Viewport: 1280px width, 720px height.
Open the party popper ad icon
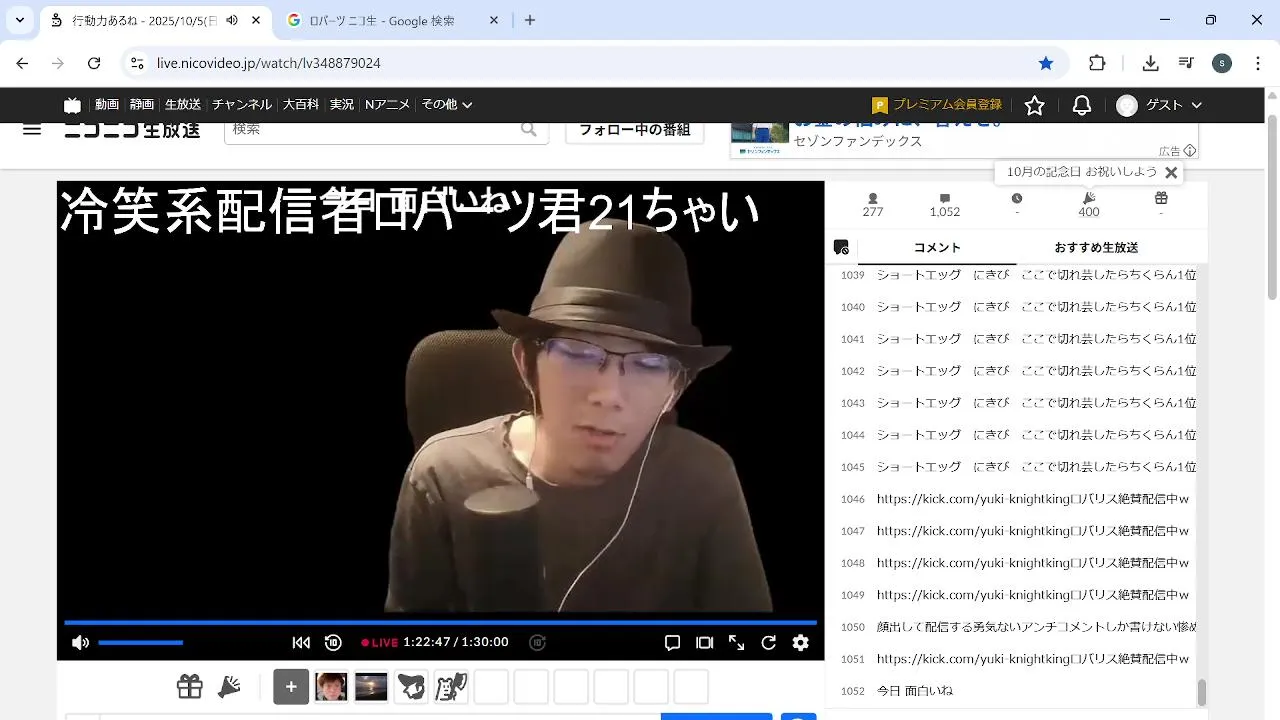tap(230, 687)
